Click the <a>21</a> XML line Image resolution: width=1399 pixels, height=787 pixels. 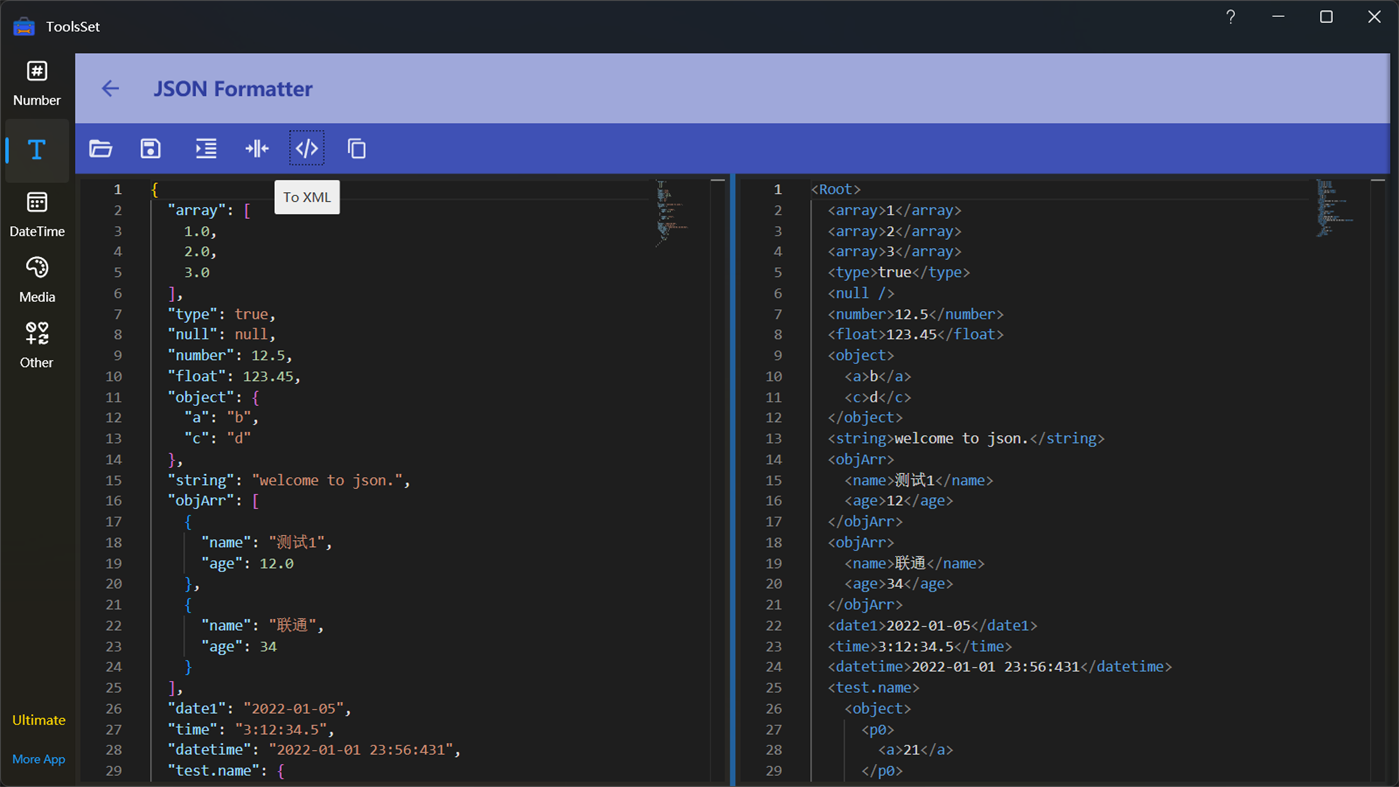click(x=916, y=750)
